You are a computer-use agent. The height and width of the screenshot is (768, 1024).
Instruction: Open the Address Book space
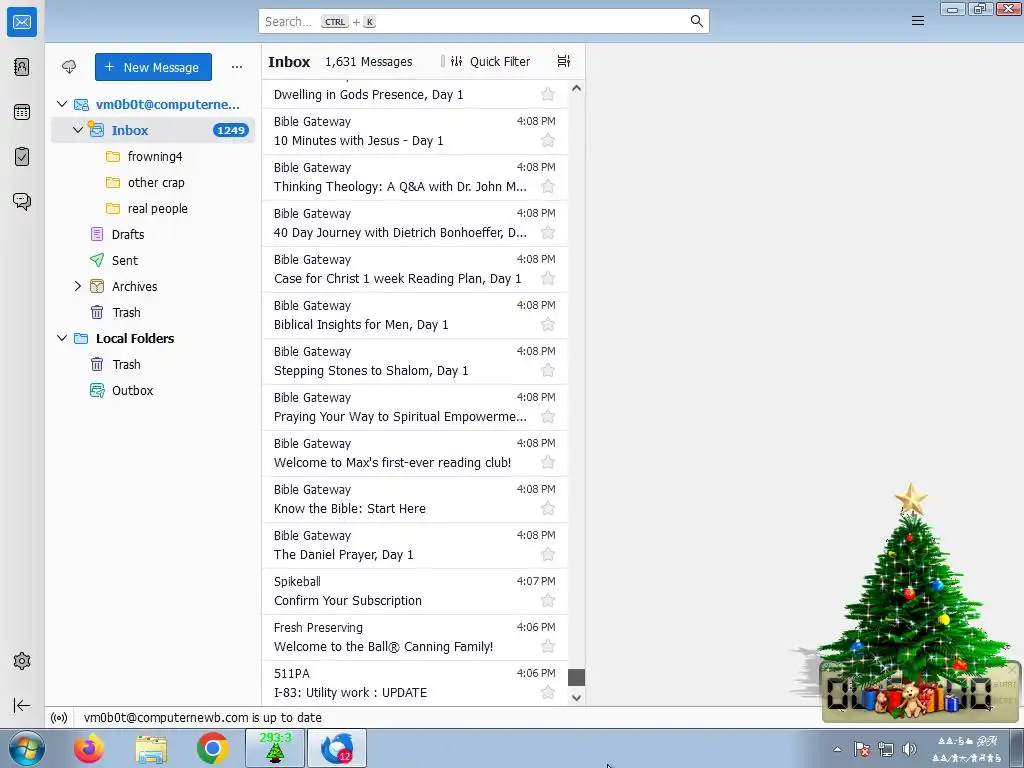tap(22, 67)
